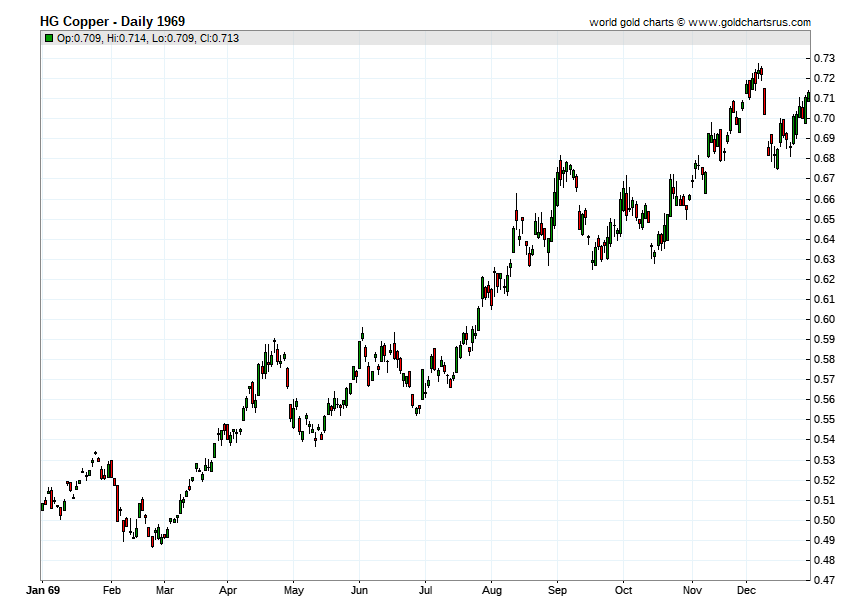Image resolution: width=850 pixels, height=616 pixels.
Task: Click the 0.47 price axis label
Action: (x=825, y=580)
